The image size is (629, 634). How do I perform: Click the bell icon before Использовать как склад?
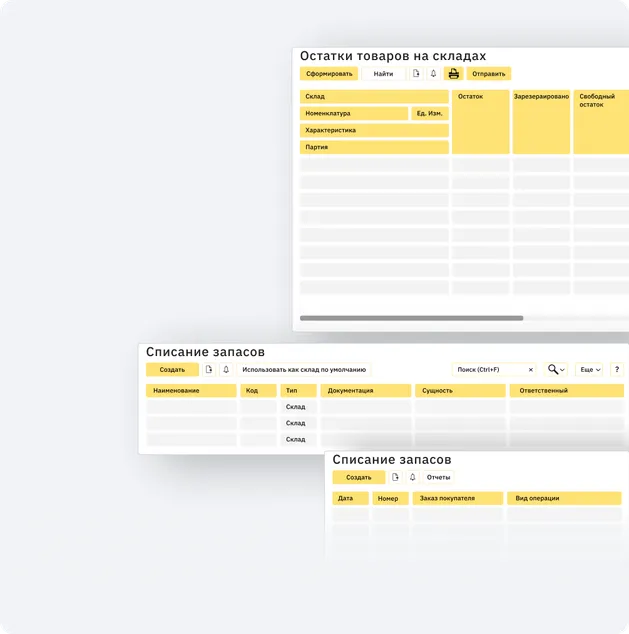pos(226,370)
